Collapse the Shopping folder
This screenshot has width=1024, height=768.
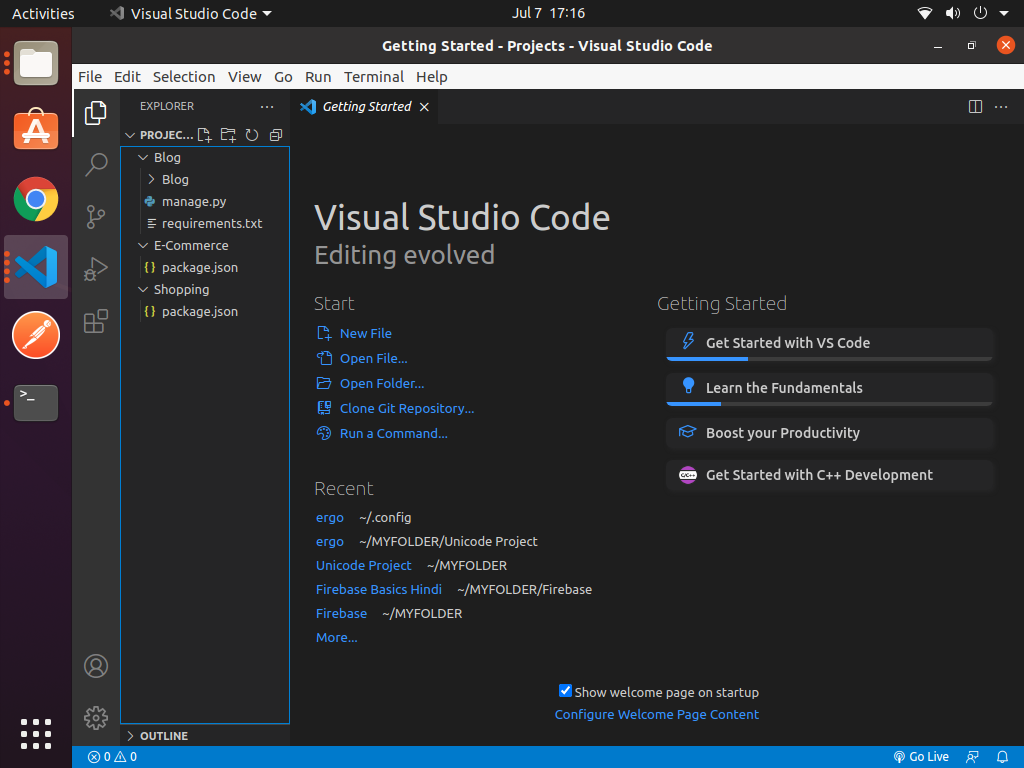(x=143, y=289)
